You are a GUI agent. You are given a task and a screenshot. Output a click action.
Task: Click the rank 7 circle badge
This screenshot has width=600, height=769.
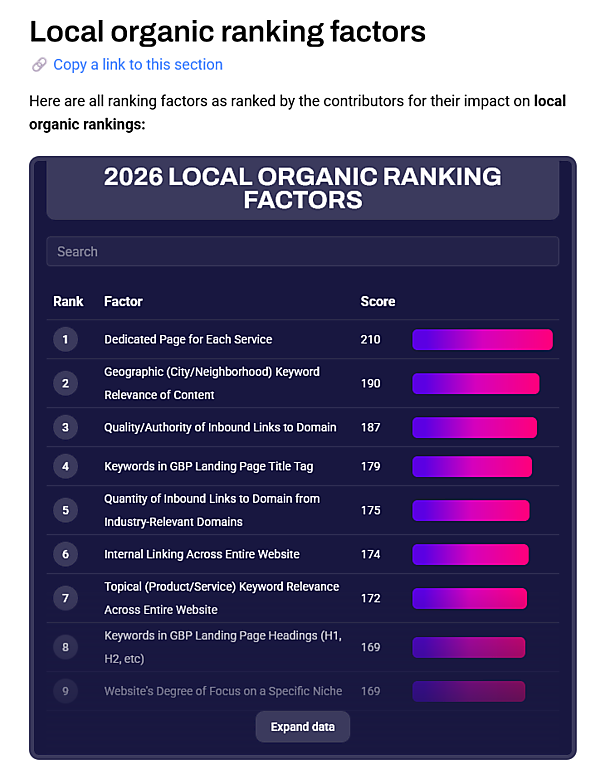click(65, 598)
